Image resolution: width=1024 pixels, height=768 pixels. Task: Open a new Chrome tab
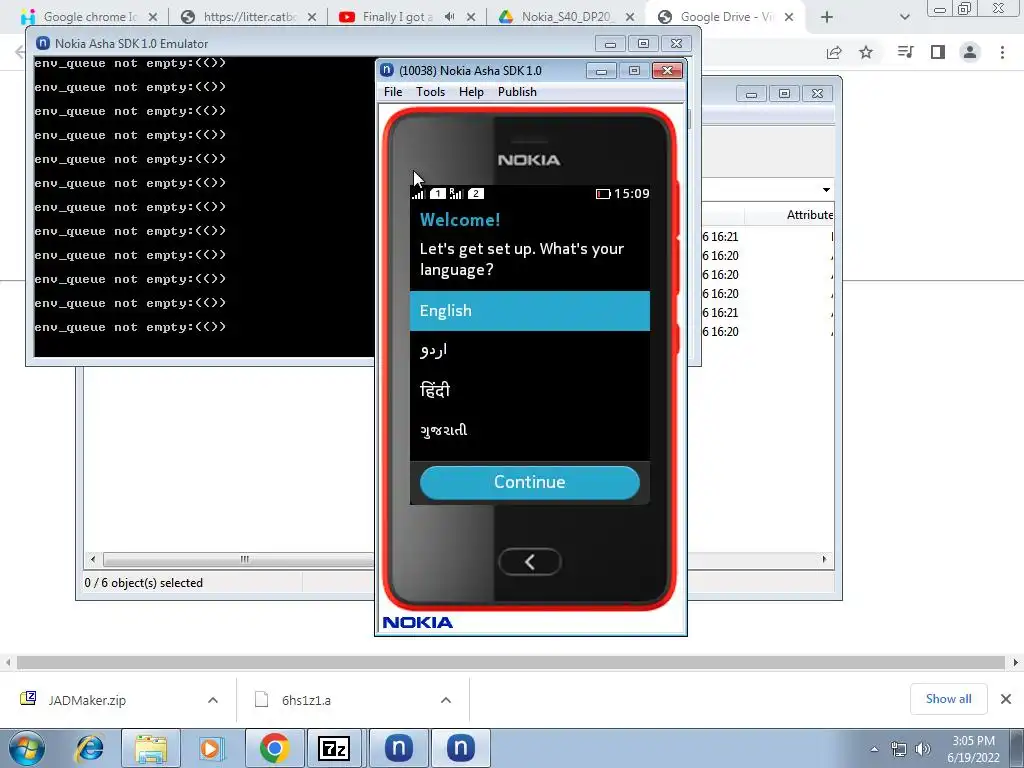pos(827,17)
